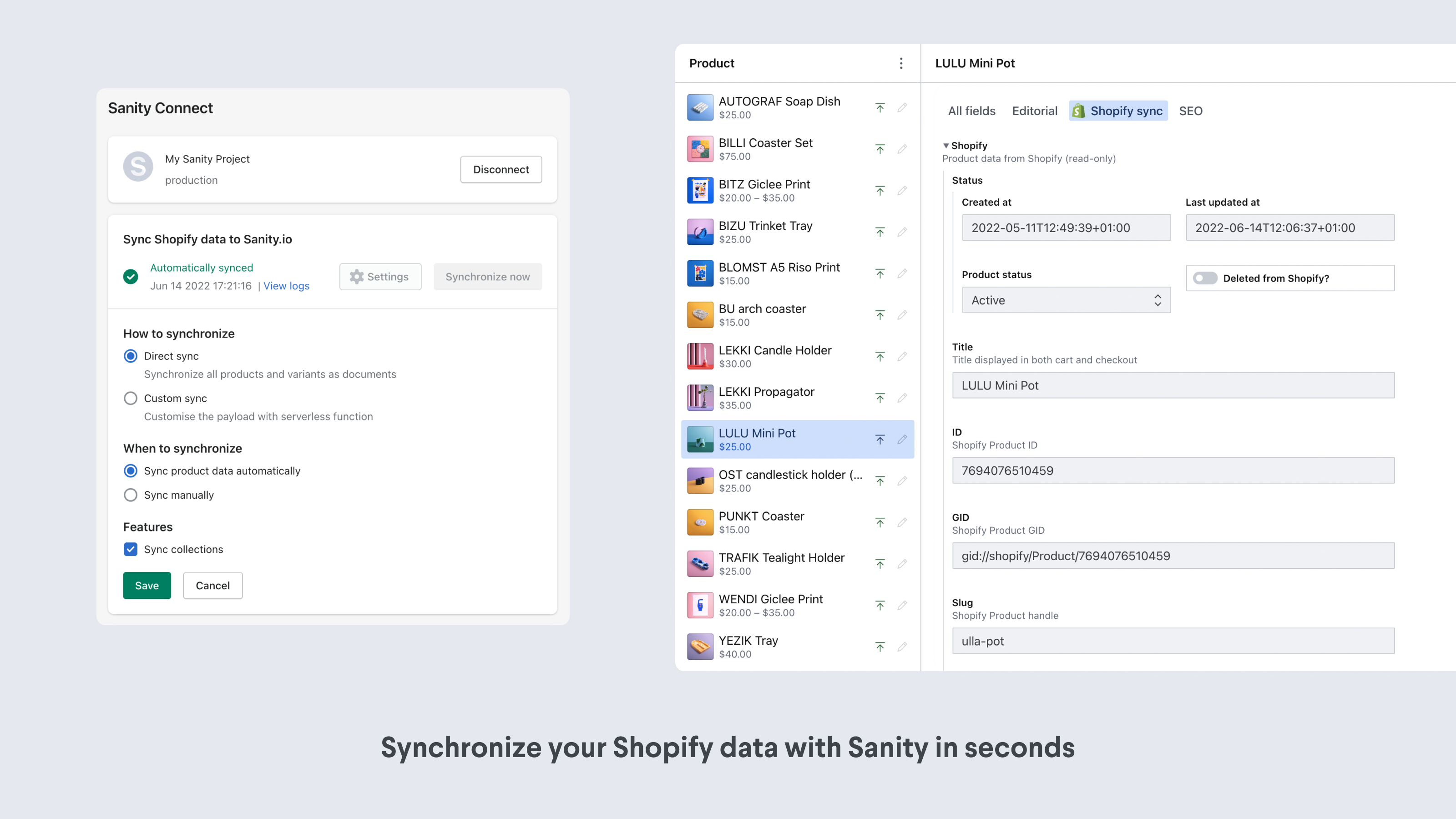Select the Custom sync radio option

[x=131, y=399]
